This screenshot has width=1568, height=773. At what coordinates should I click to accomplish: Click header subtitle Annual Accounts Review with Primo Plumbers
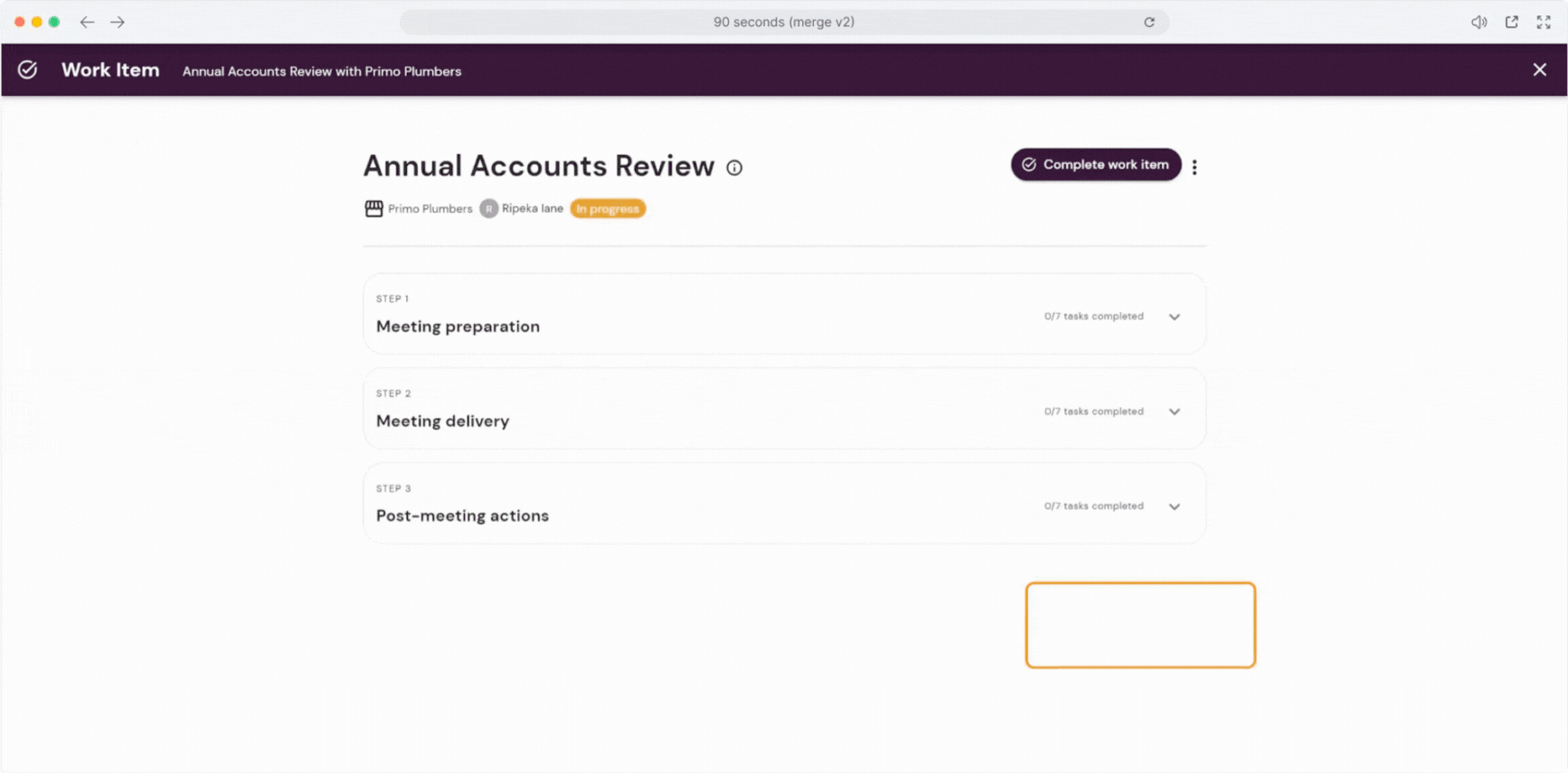point(322,72)
